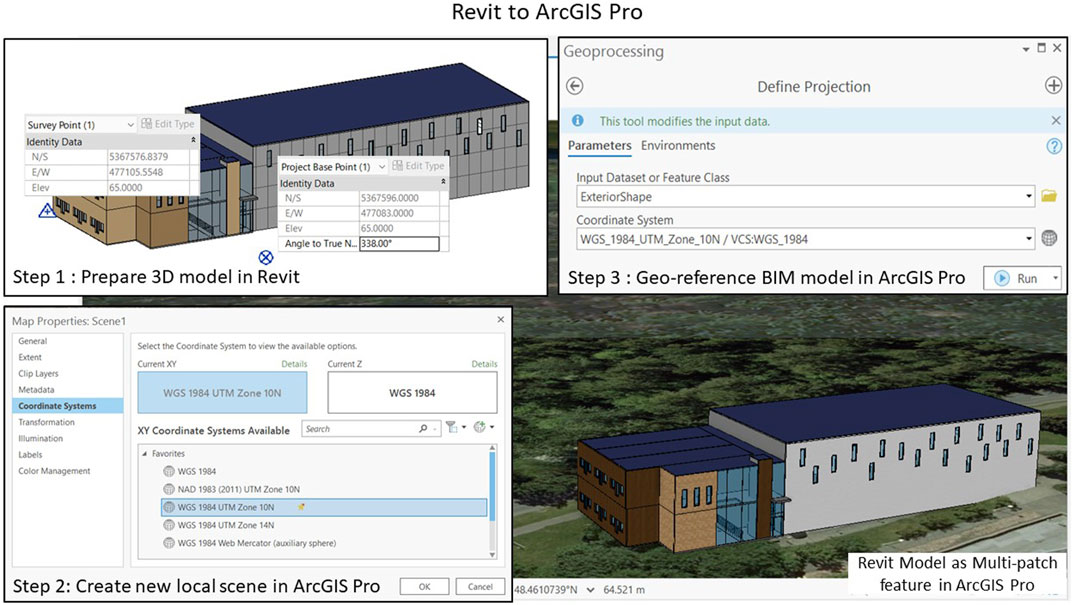Click Edit Type in Survey Point panel
Image resolution: width=1072 pixels, height=605 pixels.
(168, 124)
